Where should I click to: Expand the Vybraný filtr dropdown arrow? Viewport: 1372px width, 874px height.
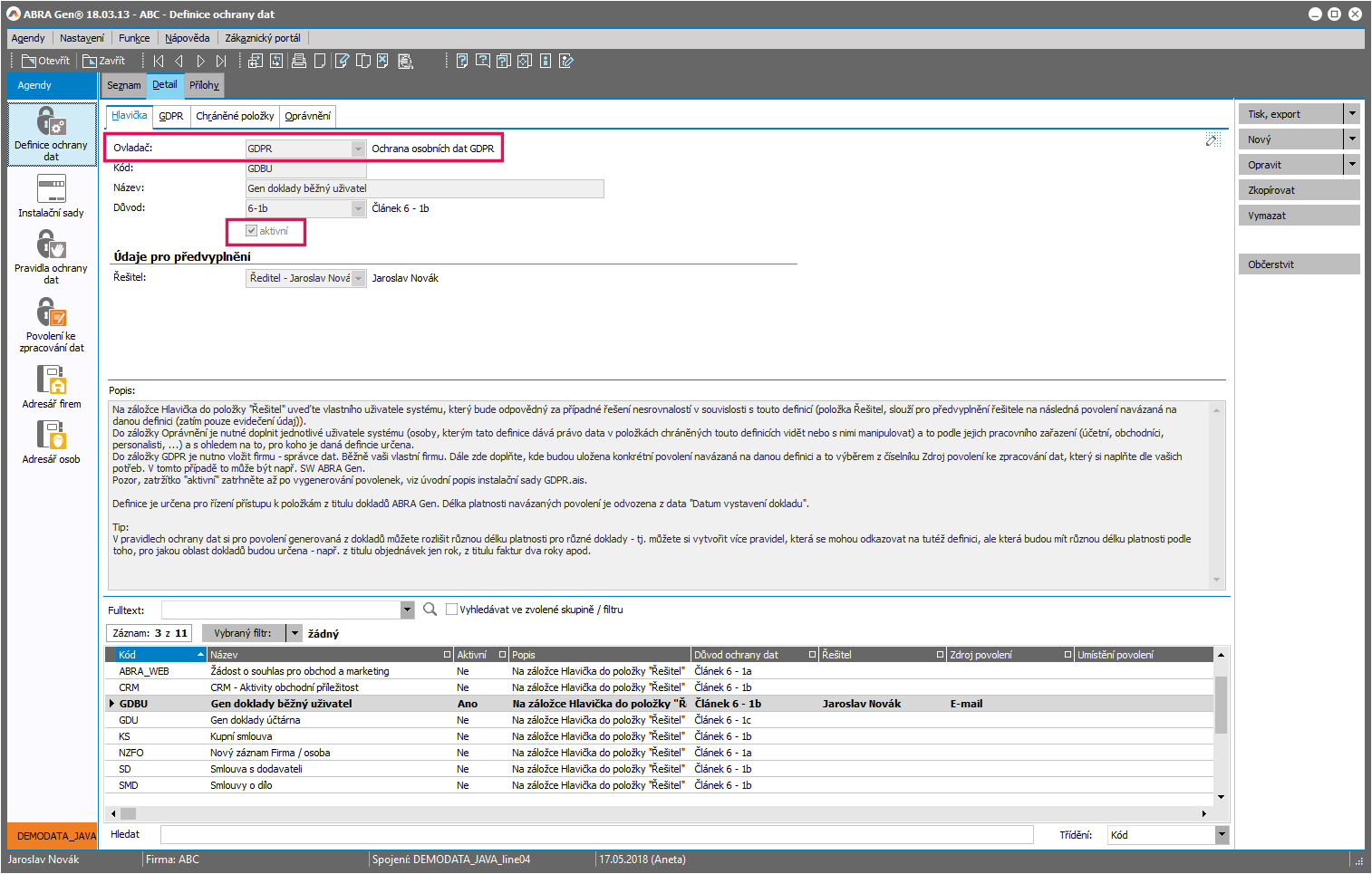pos(295,633)
